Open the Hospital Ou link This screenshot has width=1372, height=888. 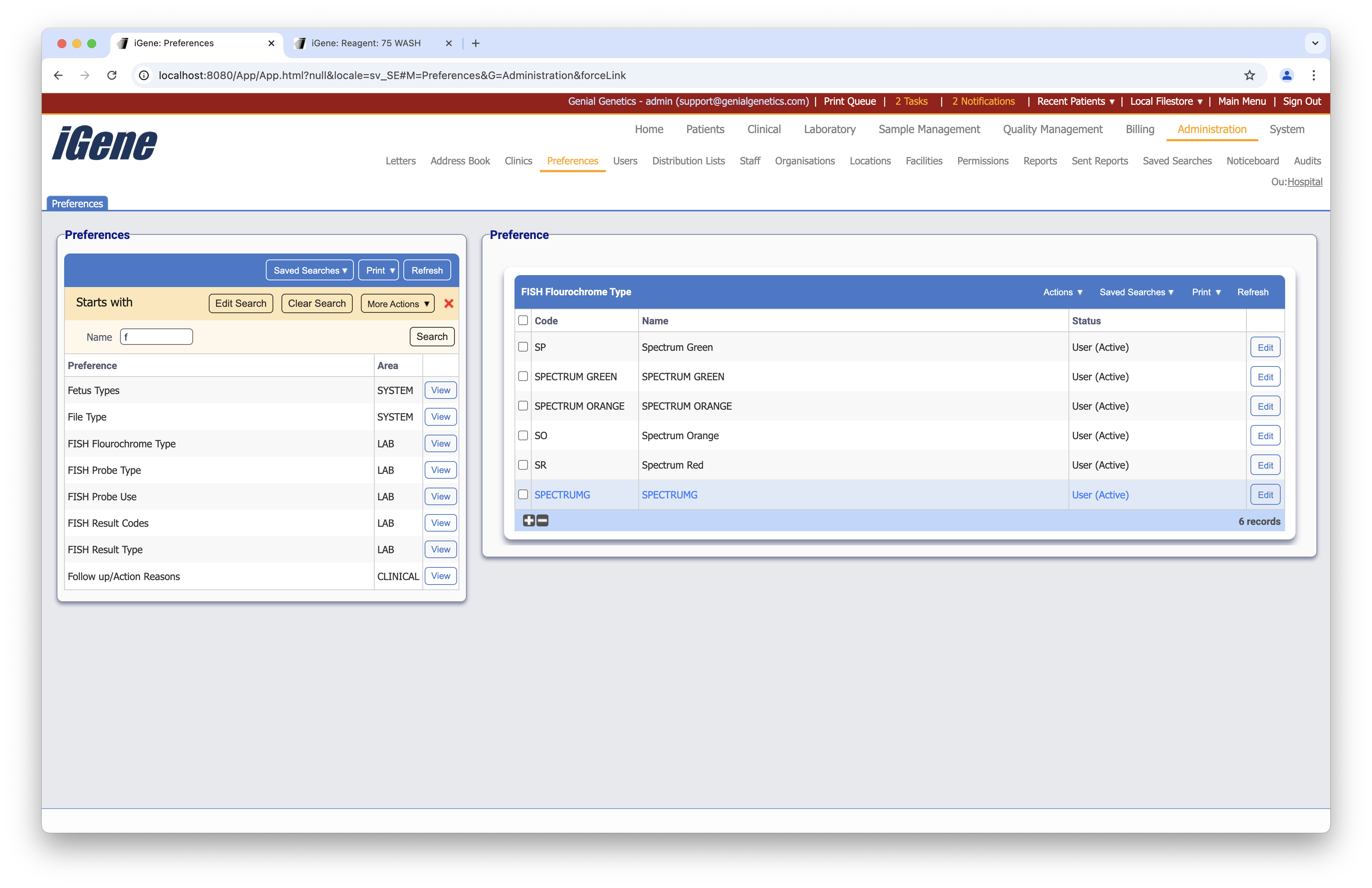point(1305,182)
